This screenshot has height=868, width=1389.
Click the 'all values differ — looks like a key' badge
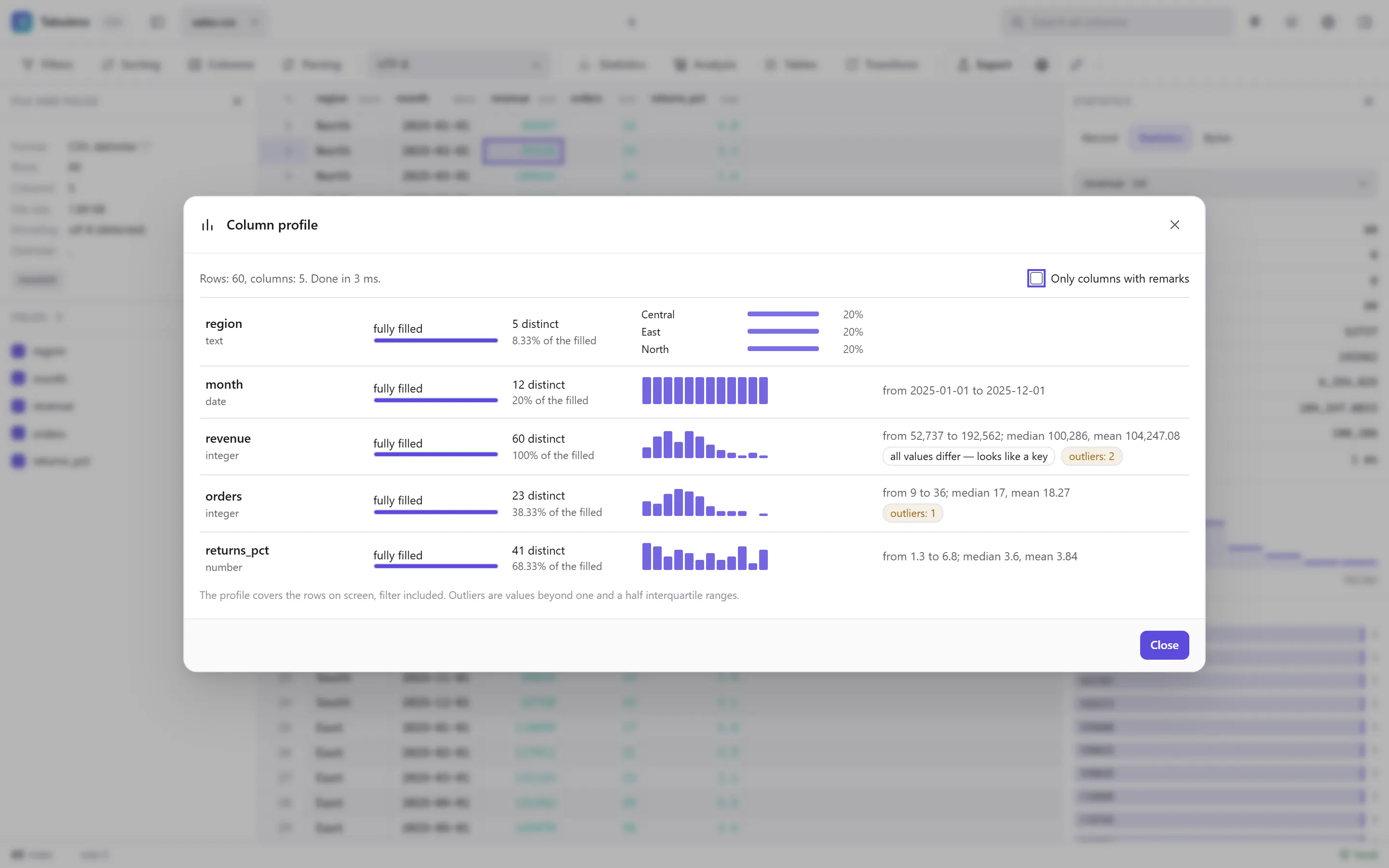tap(968, 456)
